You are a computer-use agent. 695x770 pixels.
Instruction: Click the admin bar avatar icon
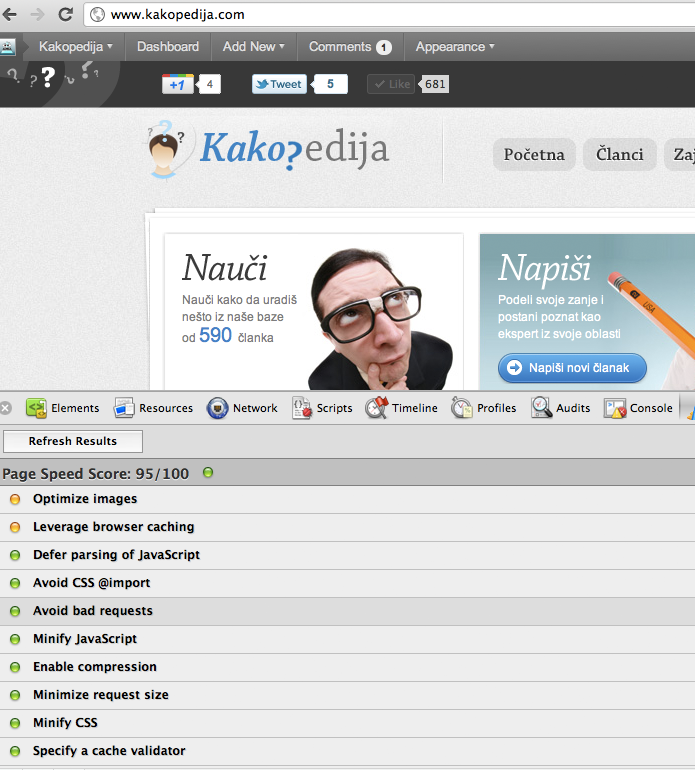click(8, 47)
